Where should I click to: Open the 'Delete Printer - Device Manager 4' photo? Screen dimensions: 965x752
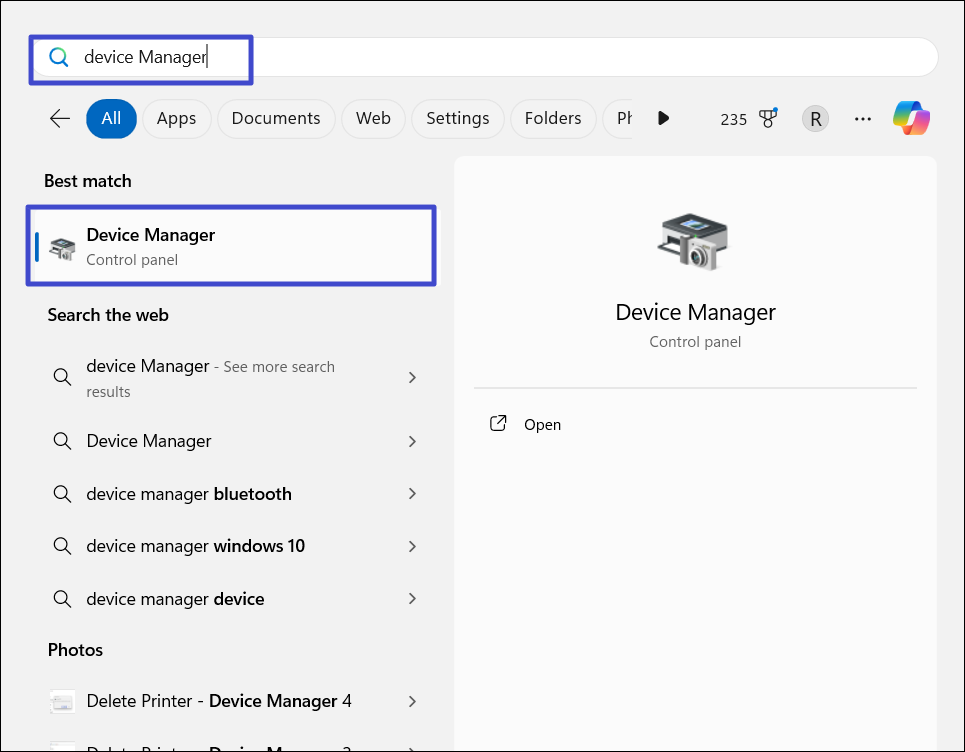[218, 701]
